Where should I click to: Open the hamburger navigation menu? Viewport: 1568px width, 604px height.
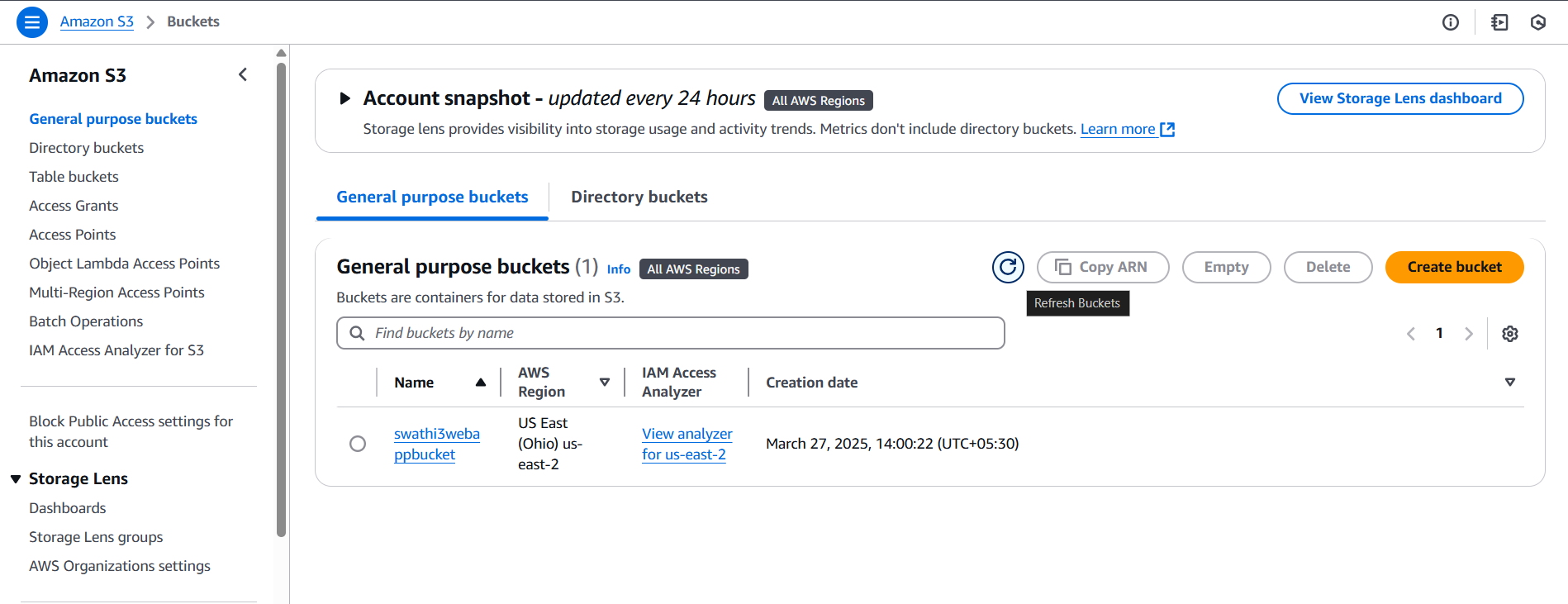[31, 22]
